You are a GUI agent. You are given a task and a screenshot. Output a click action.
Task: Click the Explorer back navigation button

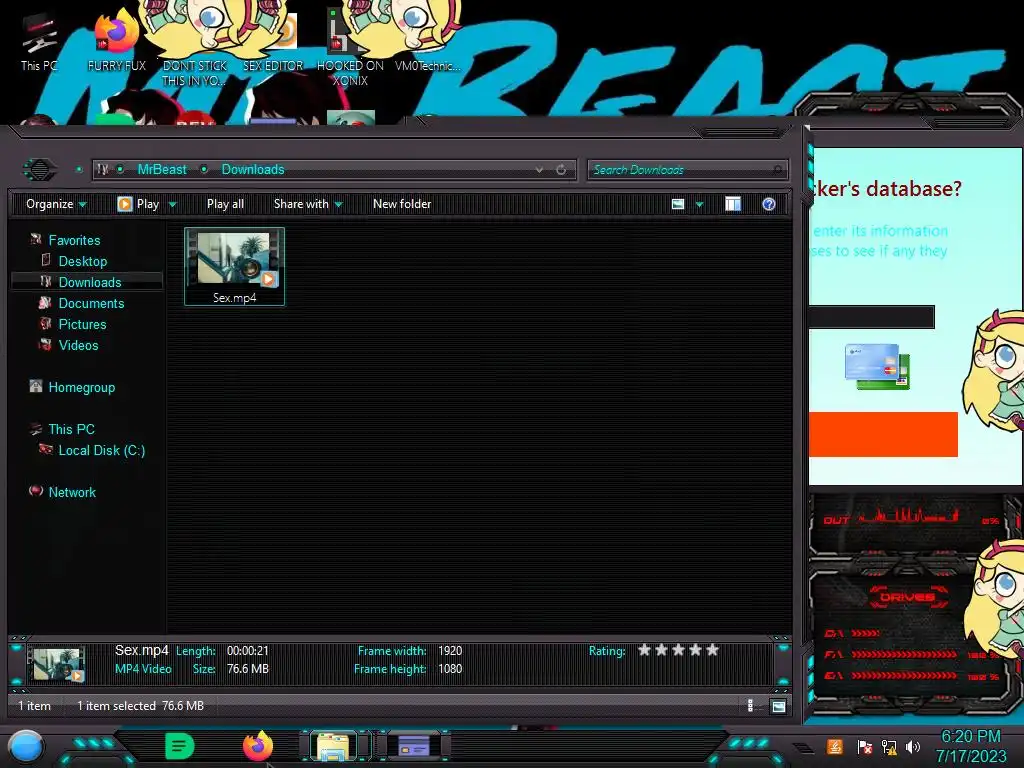40,170
